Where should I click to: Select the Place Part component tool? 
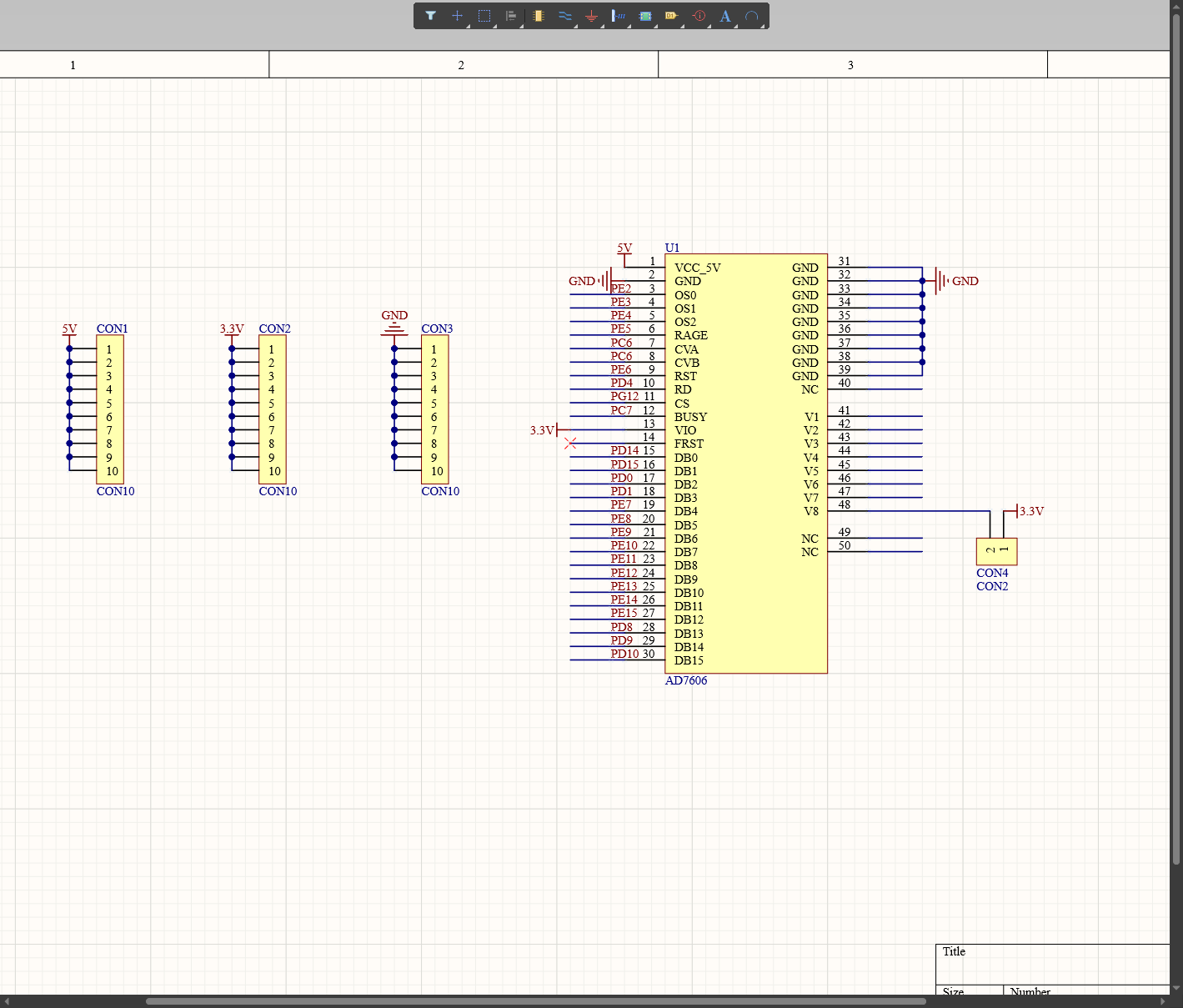pos(539,16)
